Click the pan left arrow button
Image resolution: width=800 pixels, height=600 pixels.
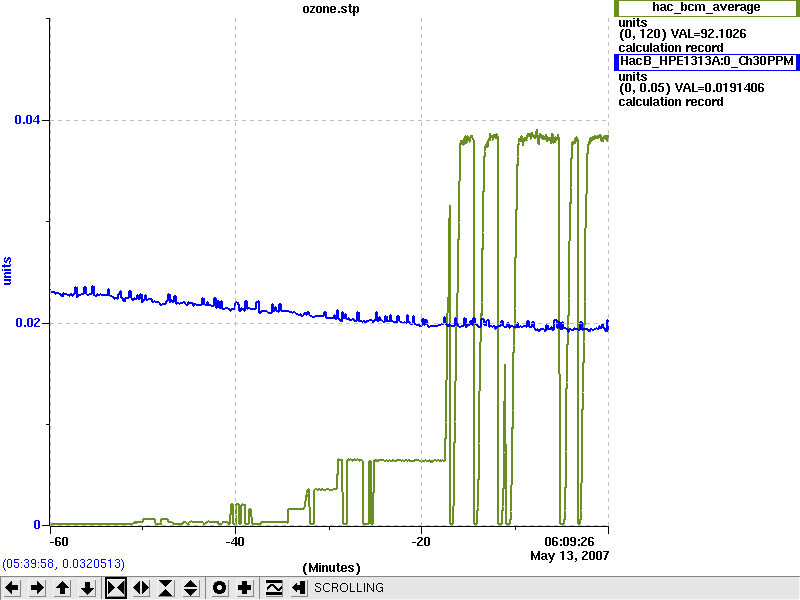tap(12, 588)
